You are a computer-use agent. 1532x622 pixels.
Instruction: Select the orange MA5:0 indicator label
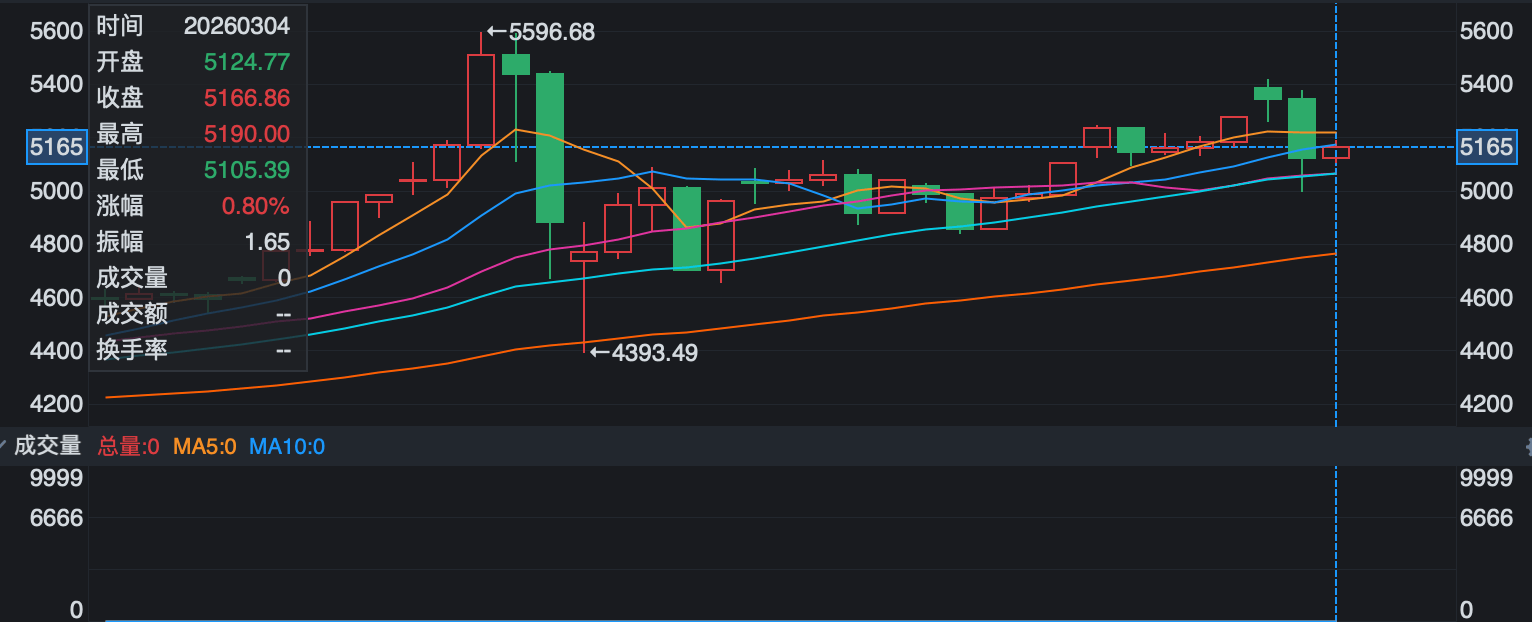(205, 446)
